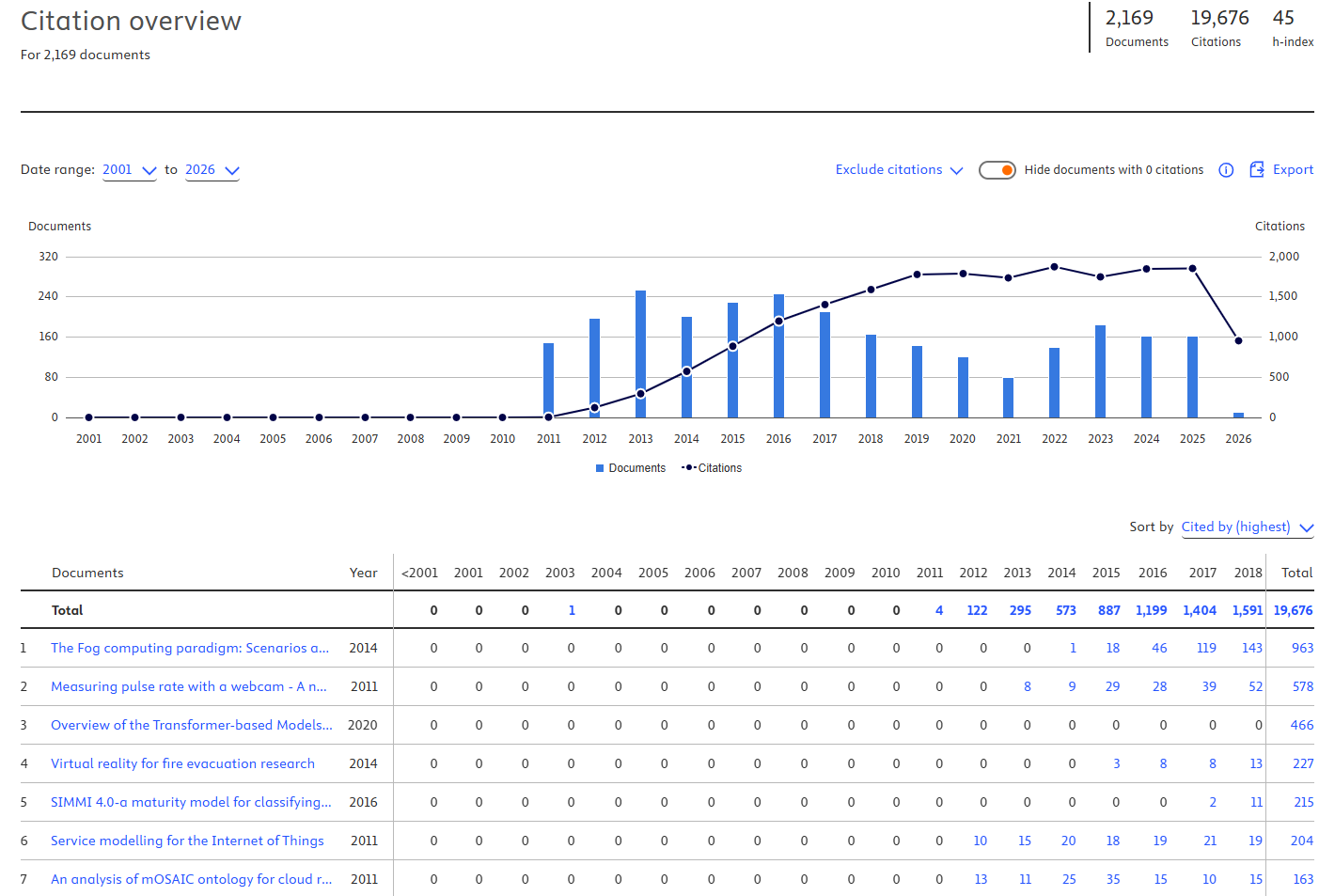
Task: Open The Fog computing paradigm document link
Action: [190, 648]
